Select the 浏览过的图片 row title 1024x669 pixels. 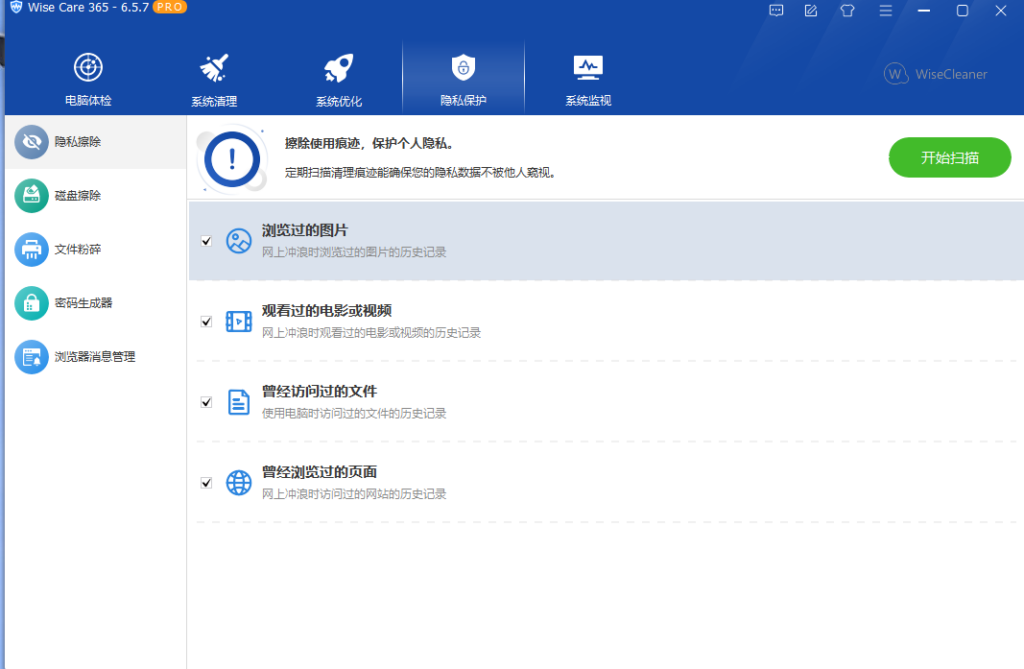click(305, 230)
